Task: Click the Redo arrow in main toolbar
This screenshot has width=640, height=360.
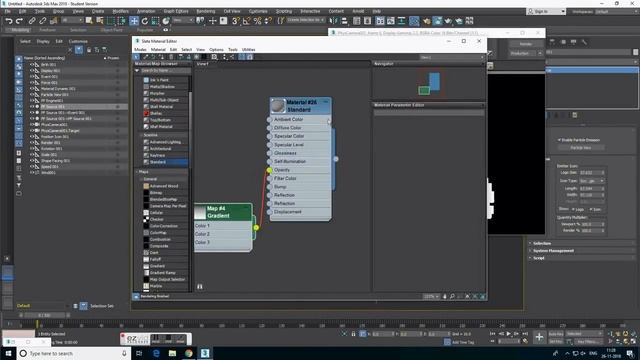Action: (x=19, y=20)
